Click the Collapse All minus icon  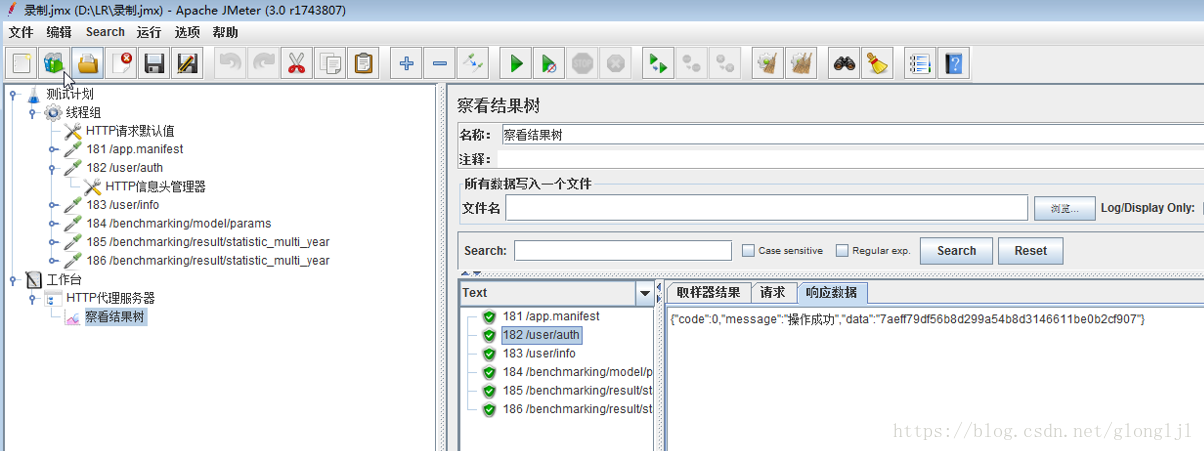click(439, 64)
